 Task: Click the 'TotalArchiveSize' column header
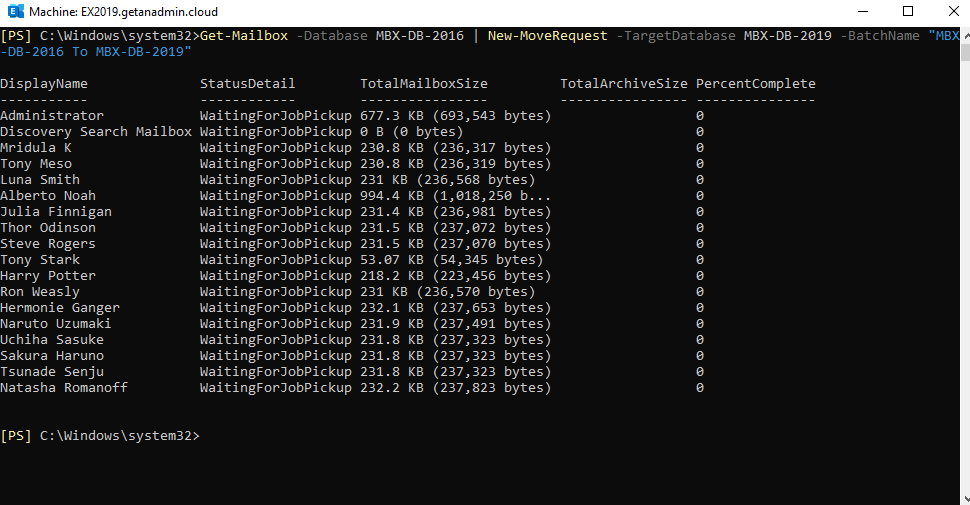coord(624,84)
